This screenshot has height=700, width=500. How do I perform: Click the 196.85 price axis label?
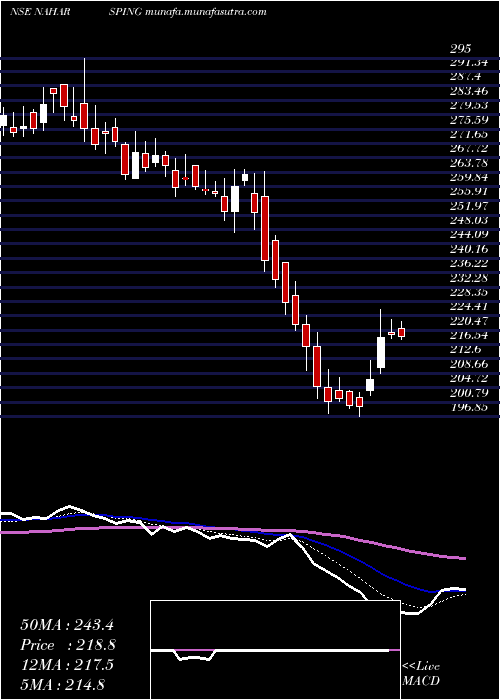pyautogui.click(x=469, y=407)
